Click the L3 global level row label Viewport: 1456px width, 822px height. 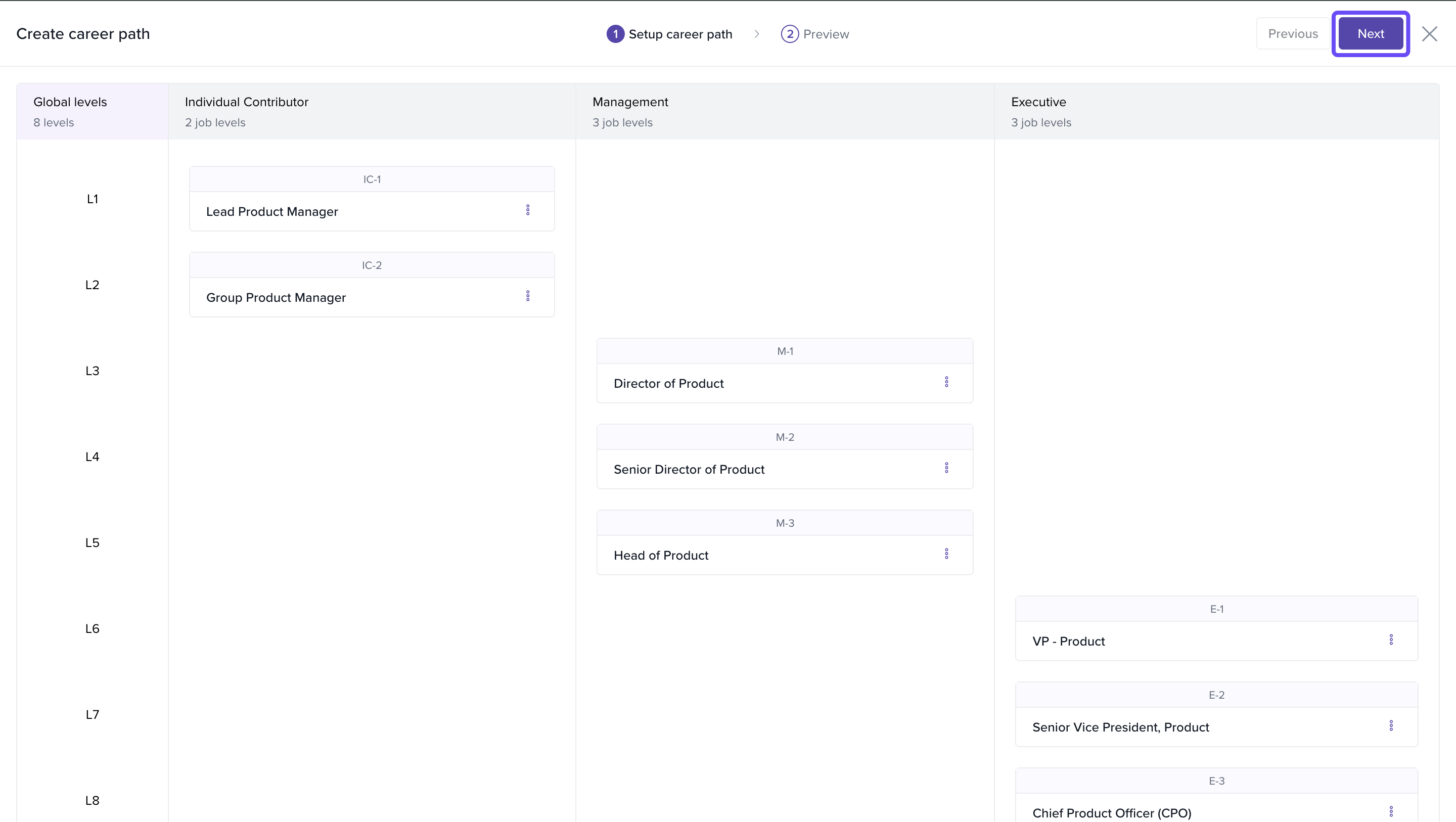(x=92, y=371)
